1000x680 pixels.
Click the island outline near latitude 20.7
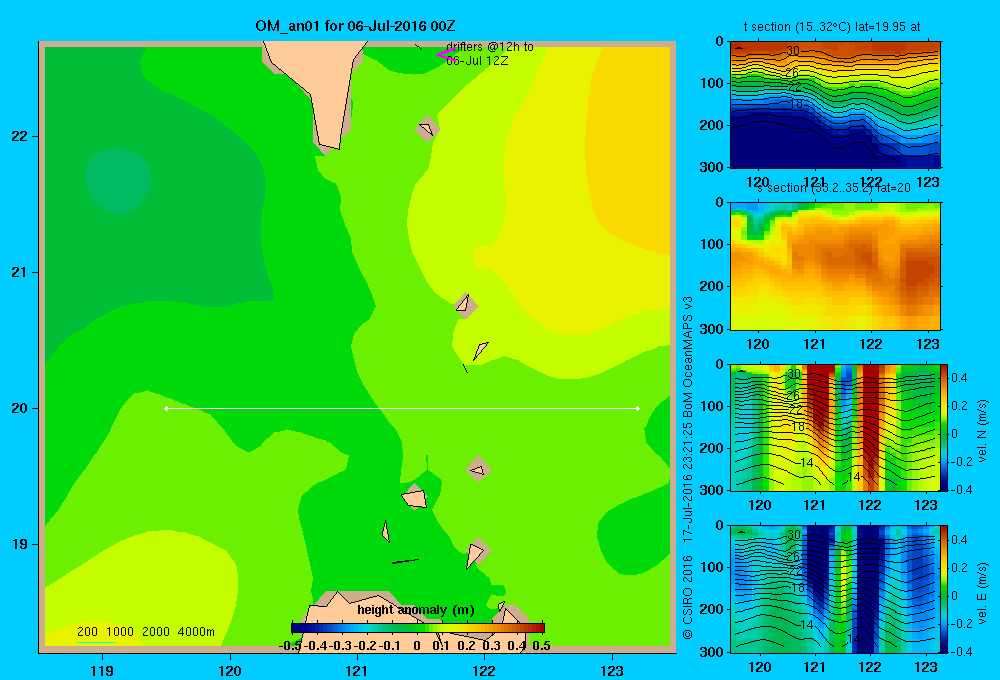(465, 305)
